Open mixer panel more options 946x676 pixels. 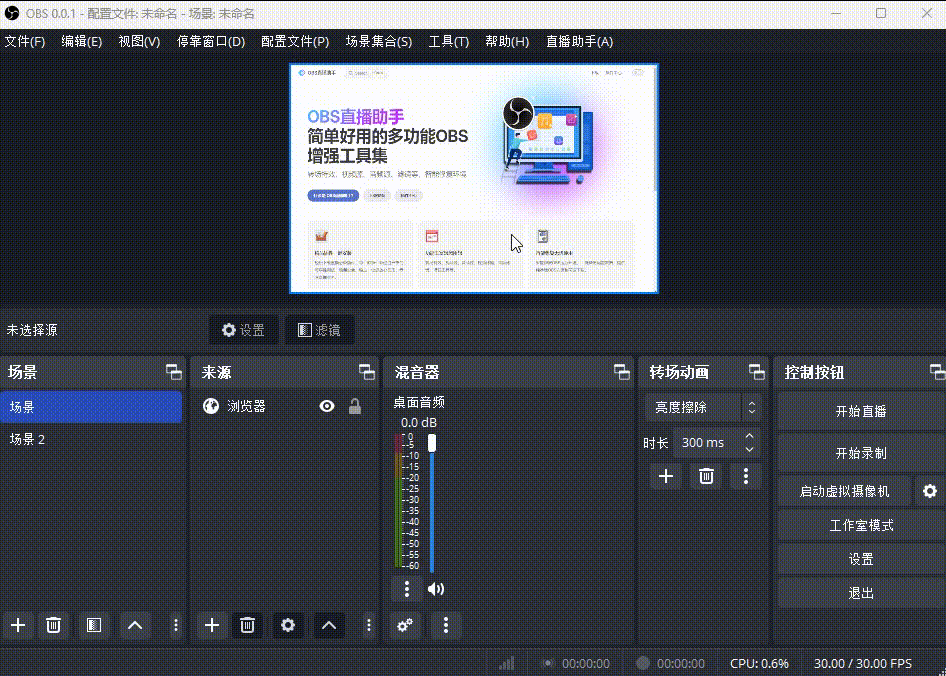point(446,625)
